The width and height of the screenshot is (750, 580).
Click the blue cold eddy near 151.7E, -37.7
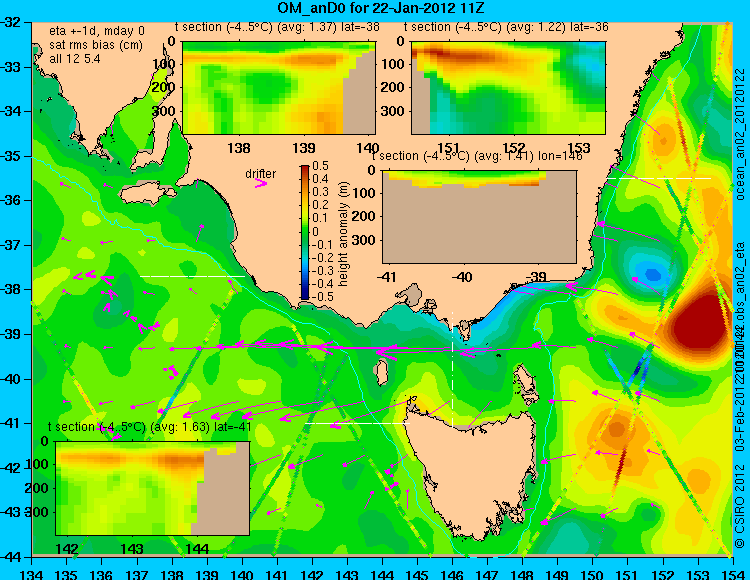(652, 274)
